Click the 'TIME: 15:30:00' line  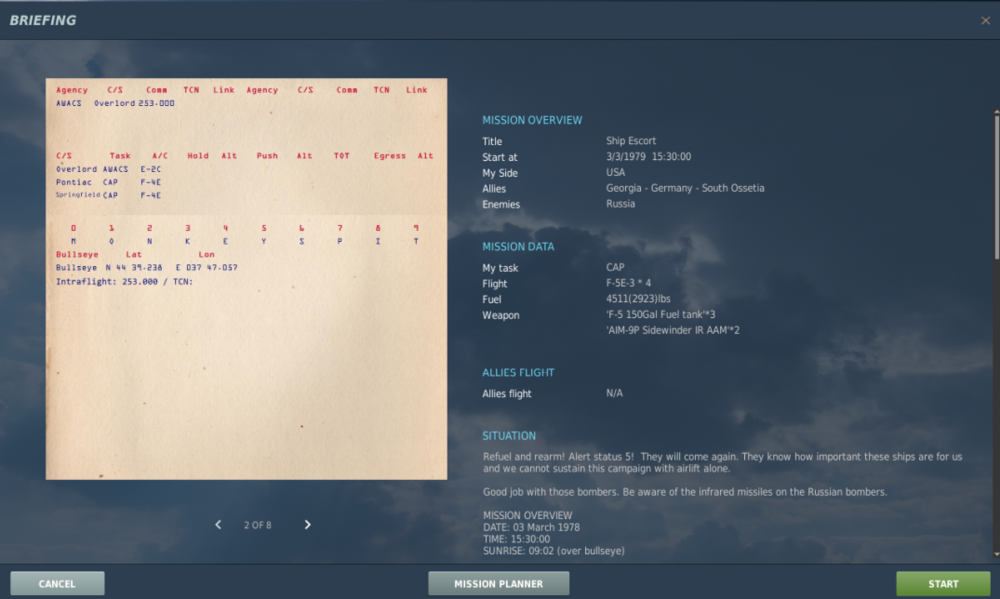[x=516, y=539]
